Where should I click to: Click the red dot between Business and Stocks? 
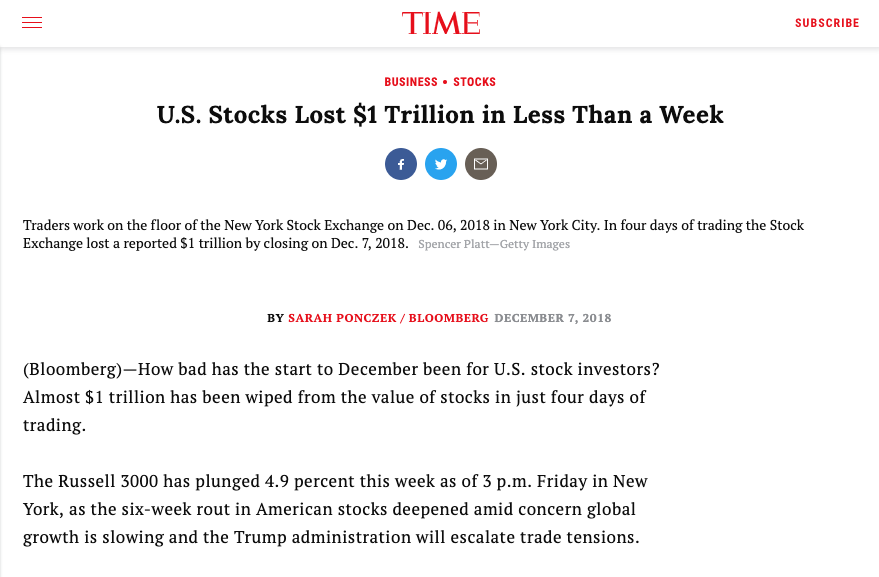pos(445,82)
